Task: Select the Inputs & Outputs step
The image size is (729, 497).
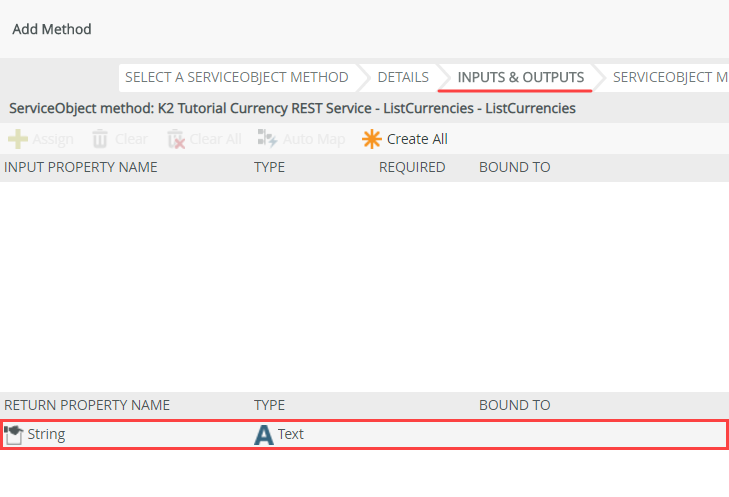Action: (520, 77)
